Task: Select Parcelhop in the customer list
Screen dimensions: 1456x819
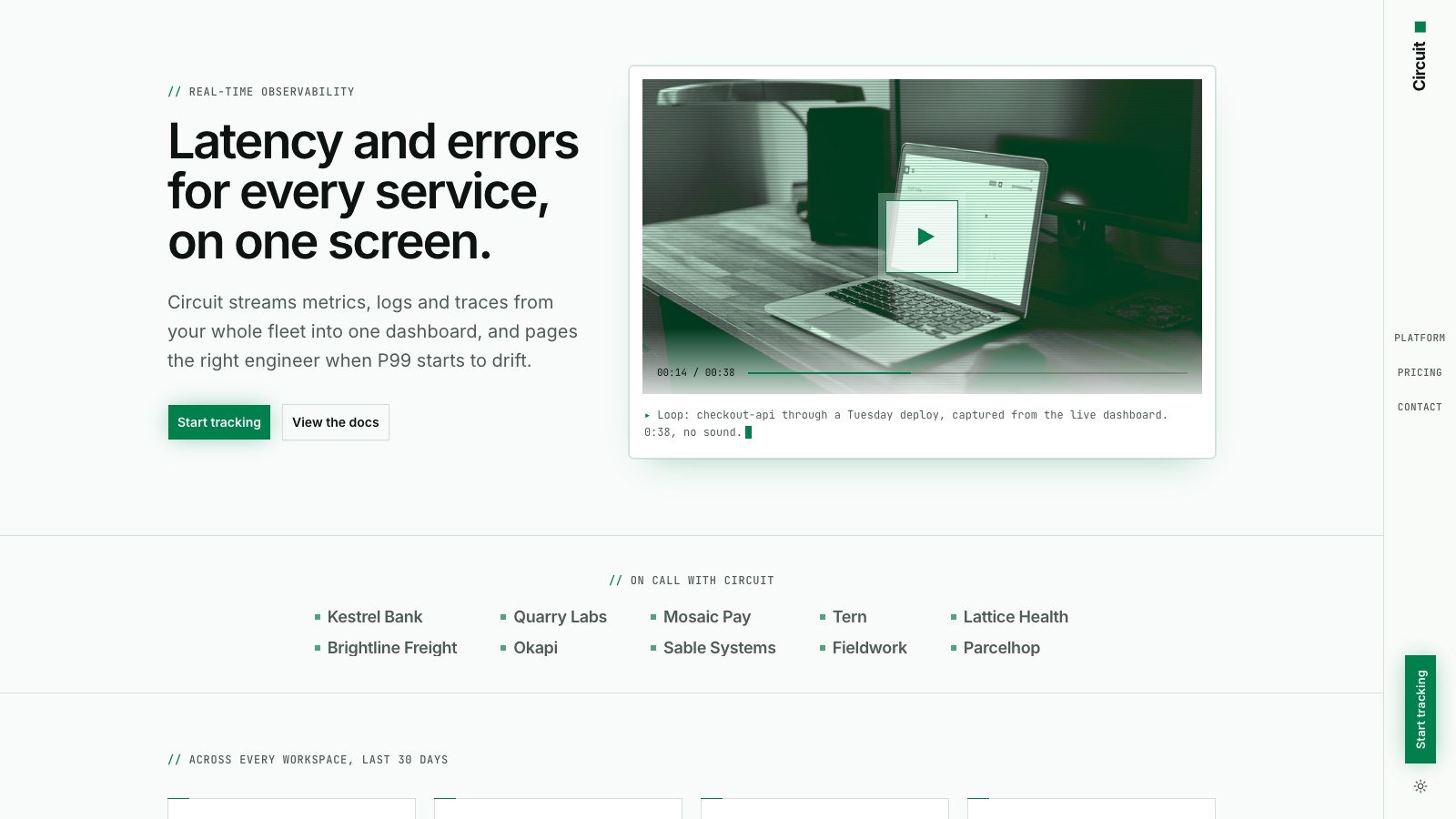Action: pyautogui.click(x=996, y=648)
